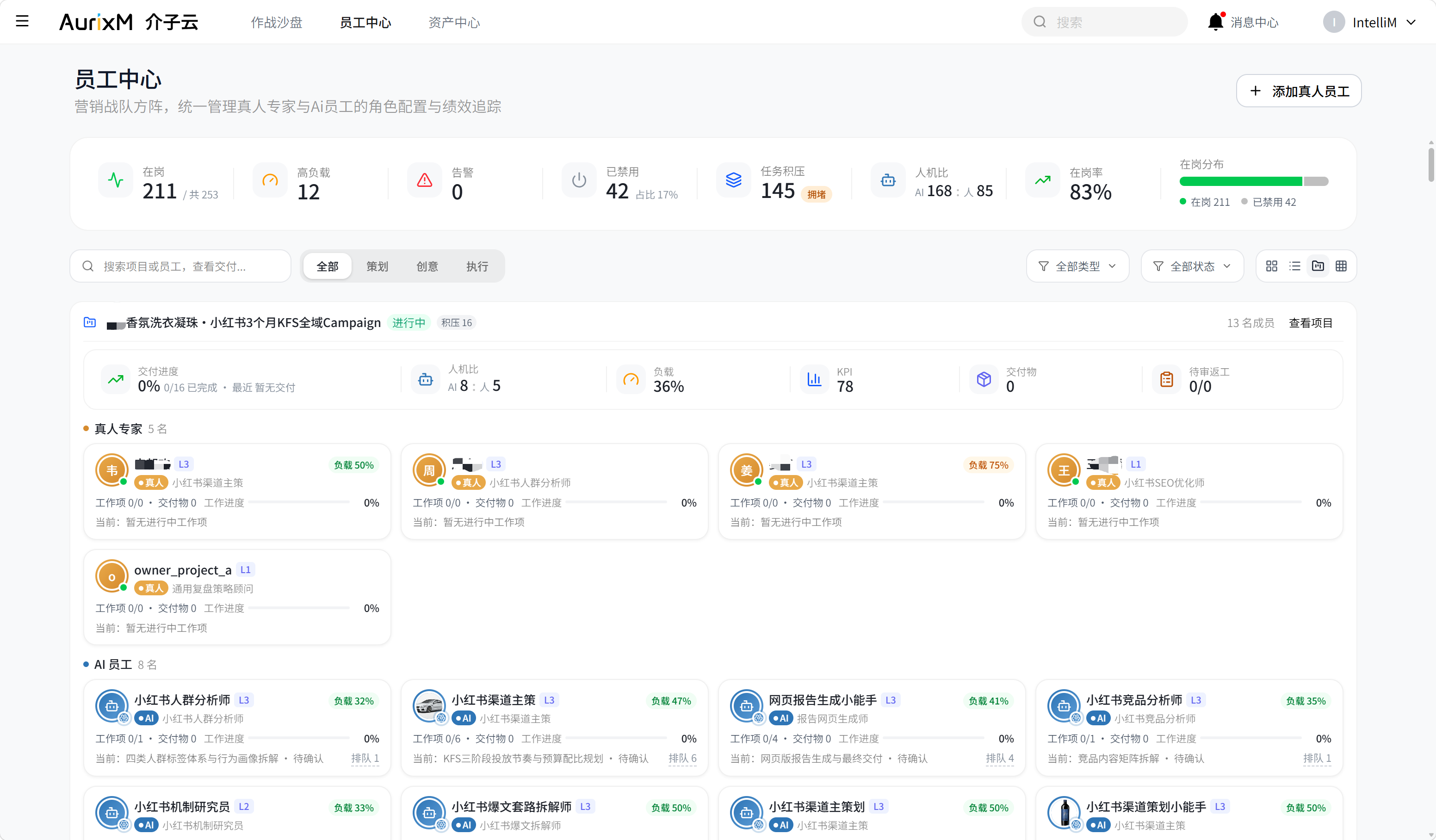Click the 在岗 pulse icon
The height and width of the screenshot is (840, 1436).
(x=116, y=181)
